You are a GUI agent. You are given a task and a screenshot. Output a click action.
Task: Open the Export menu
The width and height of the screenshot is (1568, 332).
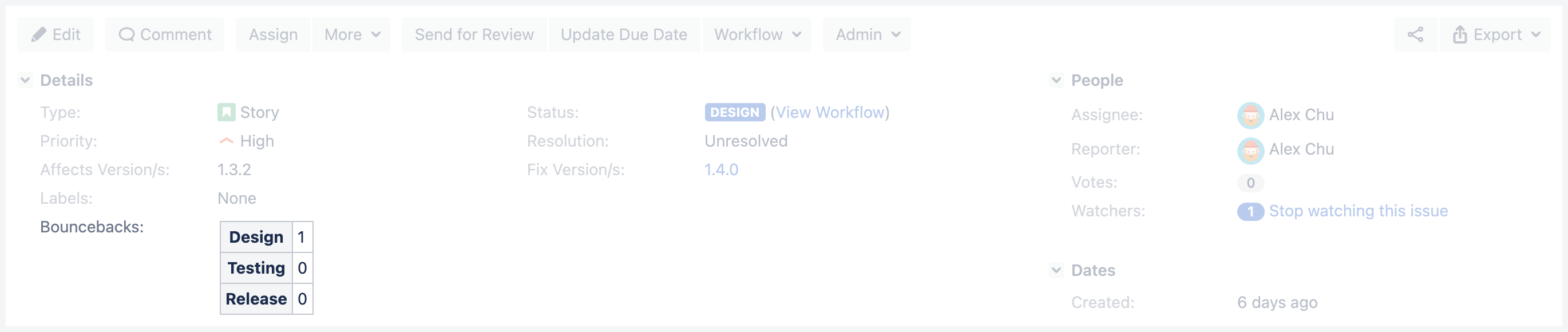click(x=1495, y=35)
